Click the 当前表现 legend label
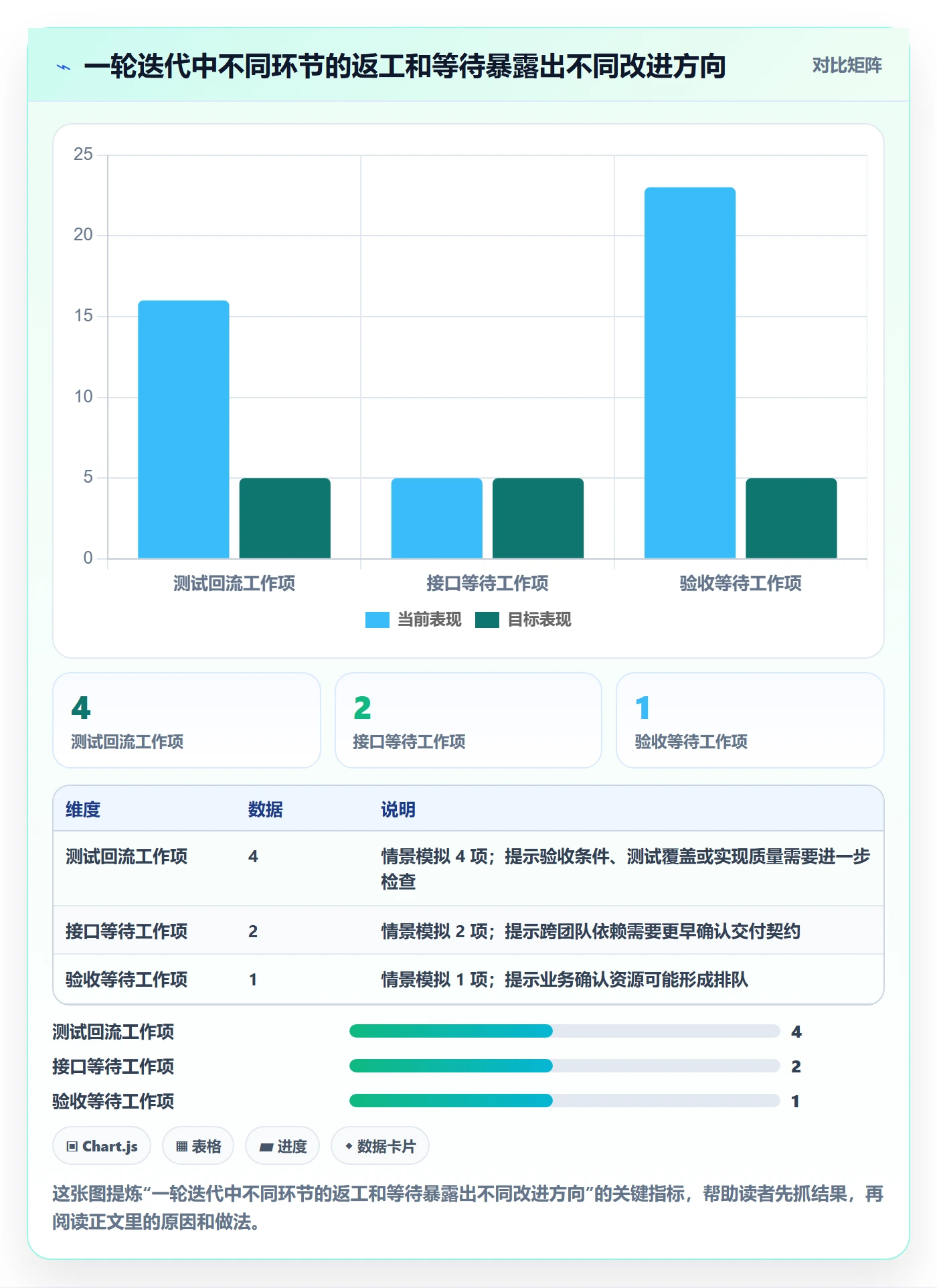 429,620
